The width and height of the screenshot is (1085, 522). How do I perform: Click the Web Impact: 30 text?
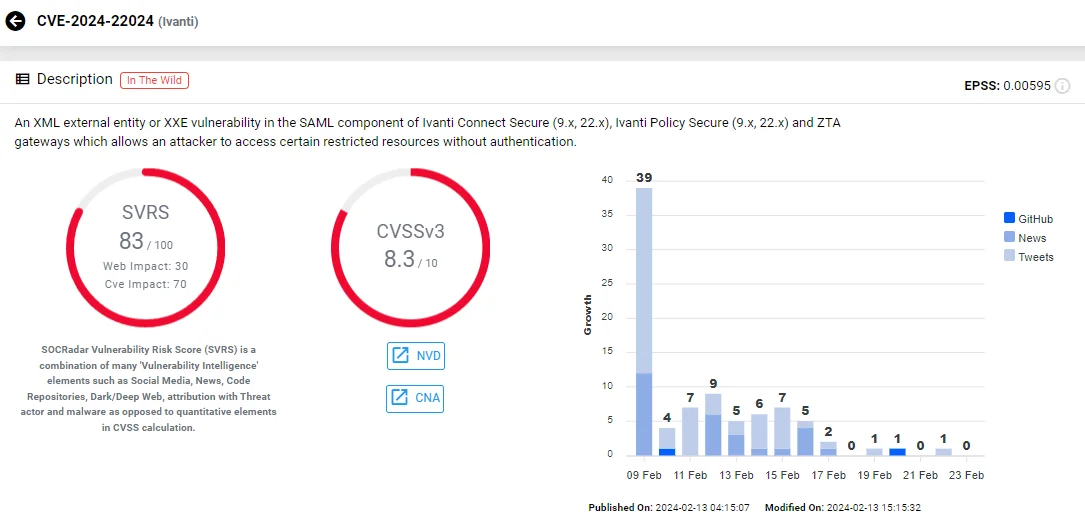[145, 266]
